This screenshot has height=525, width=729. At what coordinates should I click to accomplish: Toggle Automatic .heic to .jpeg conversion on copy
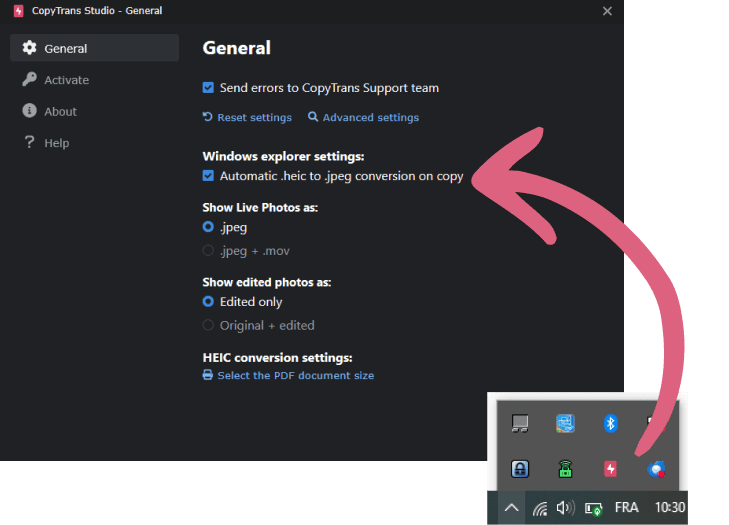pos(208,176)
